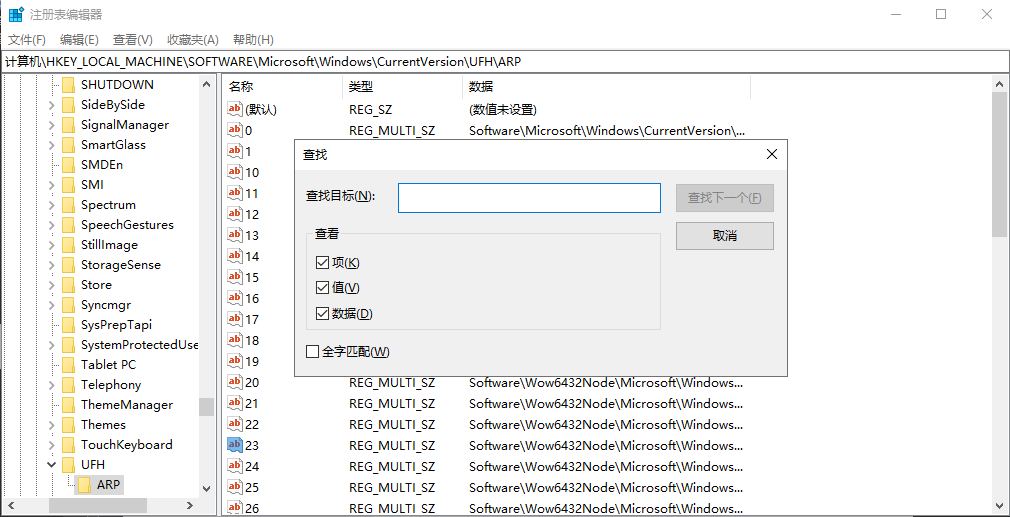Click the string icon of value 25
The width and height of the screenshot is (1010, 517).
coord(235,487)
